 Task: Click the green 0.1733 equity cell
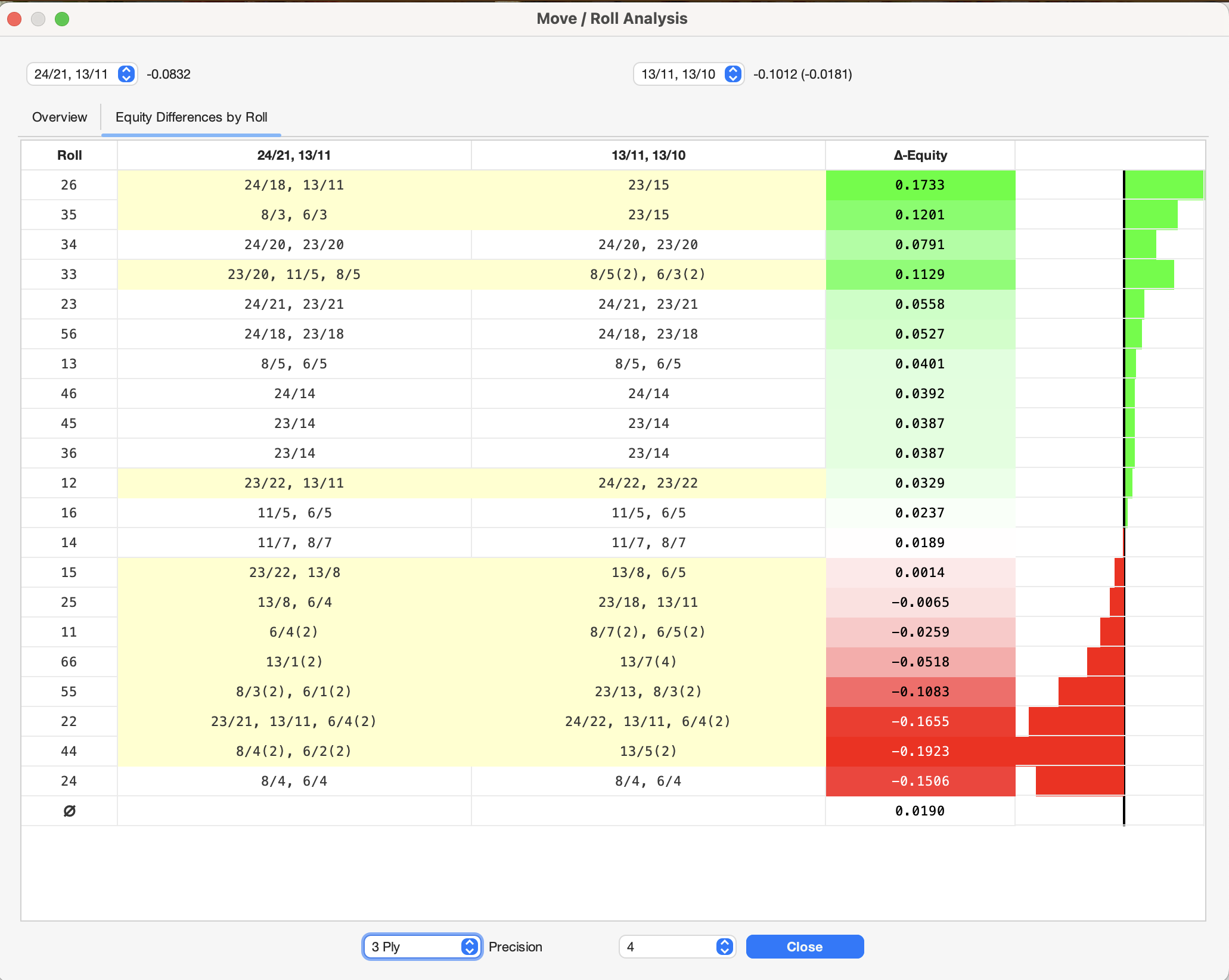[920, 185]
